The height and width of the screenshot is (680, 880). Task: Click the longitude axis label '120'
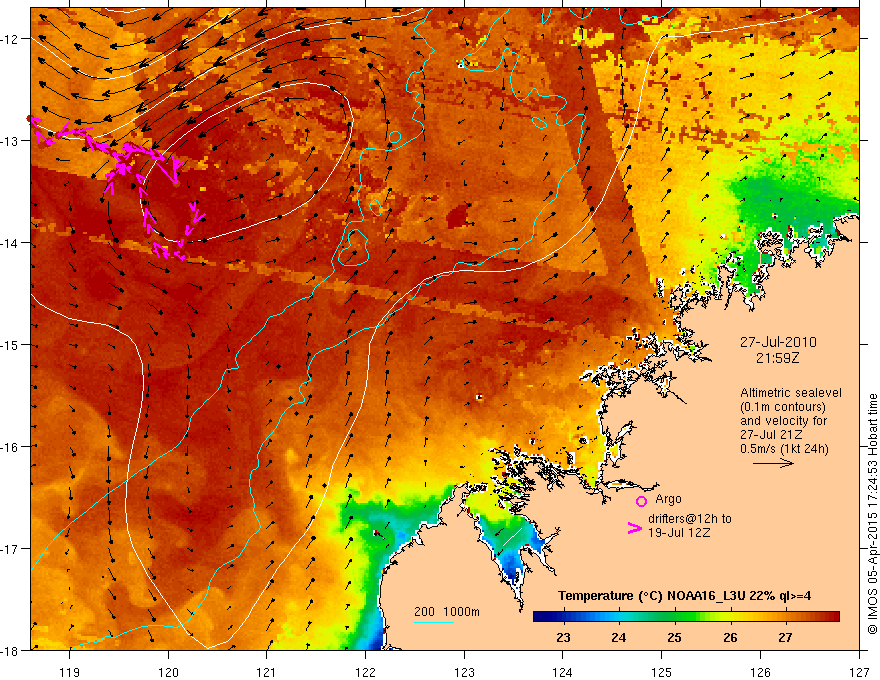tap(168, 672)
